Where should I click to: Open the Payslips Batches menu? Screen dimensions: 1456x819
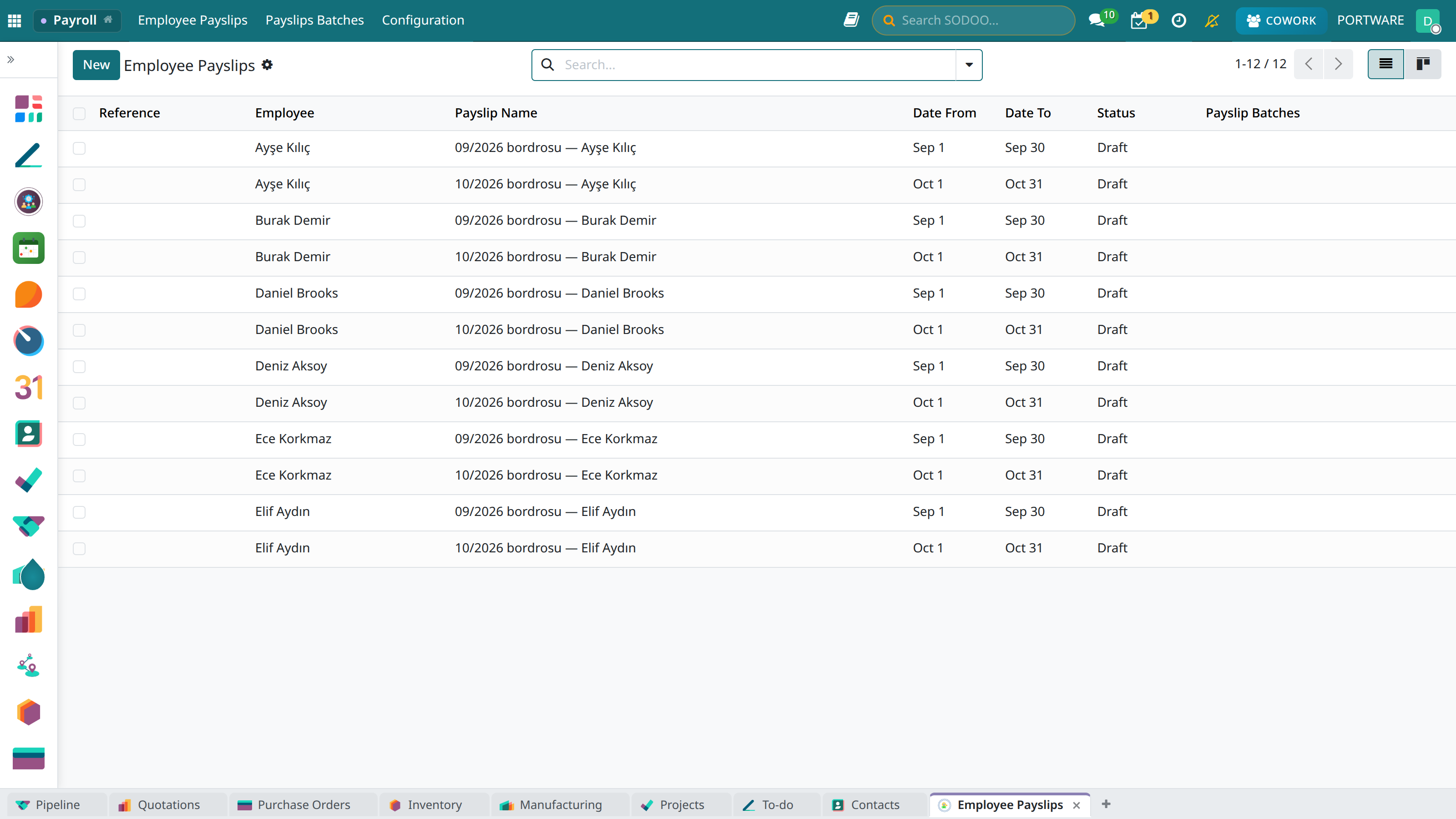[315, 20]
